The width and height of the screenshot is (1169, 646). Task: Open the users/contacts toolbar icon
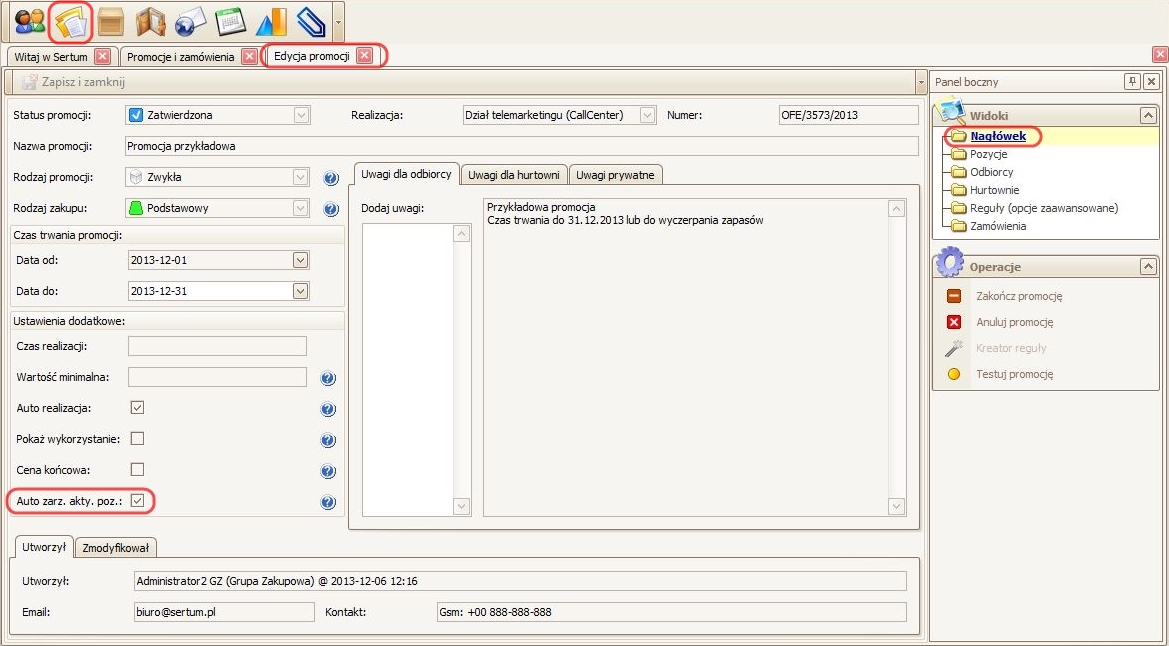30,21
